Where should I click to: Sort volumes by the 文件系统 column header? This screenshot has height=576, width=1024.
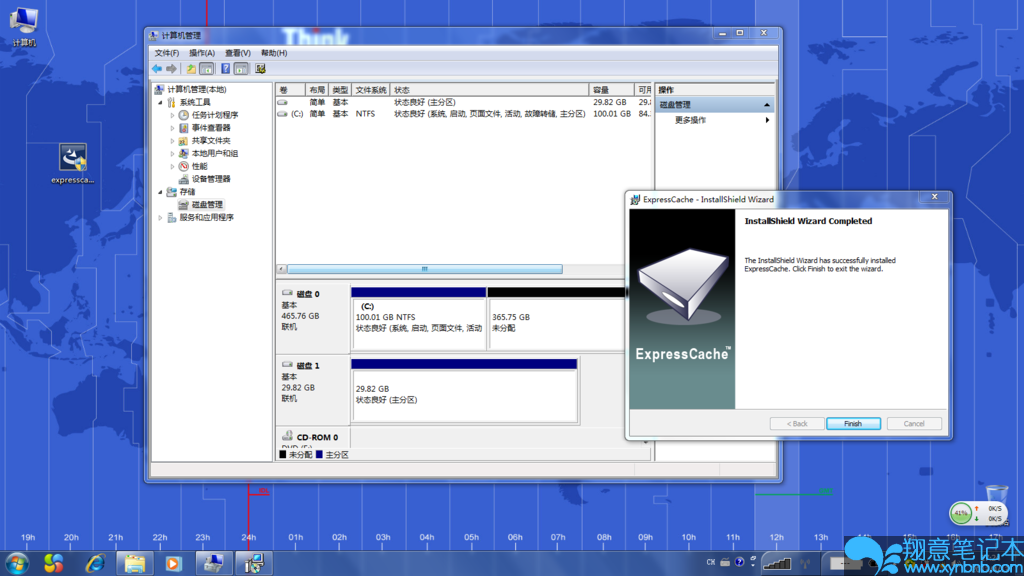371,89
